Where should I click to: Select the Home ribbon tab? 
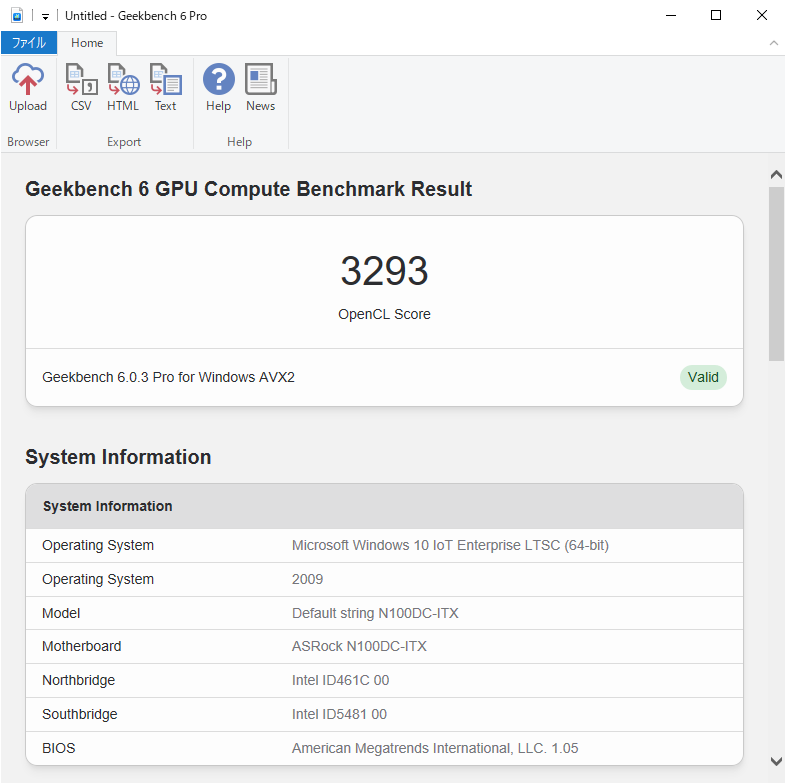pos(87,43)
